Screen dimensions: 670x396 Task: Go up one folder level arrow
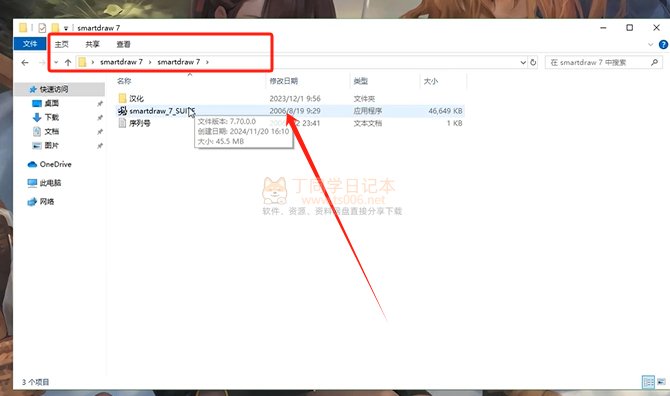[68, 62]
